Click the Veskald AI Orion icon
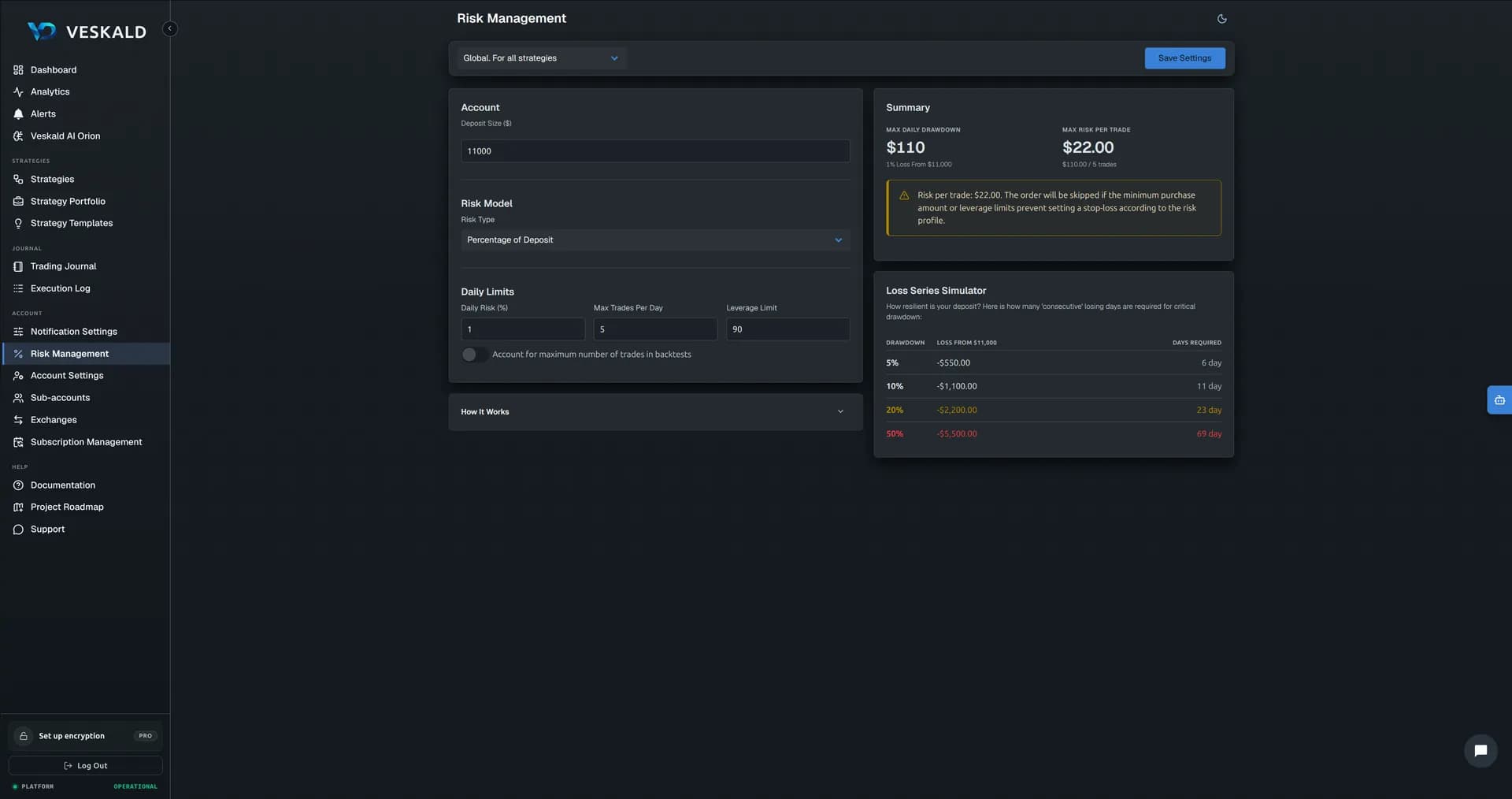The height and width of the screenshot is (799, 1512). tap(18, 136)
